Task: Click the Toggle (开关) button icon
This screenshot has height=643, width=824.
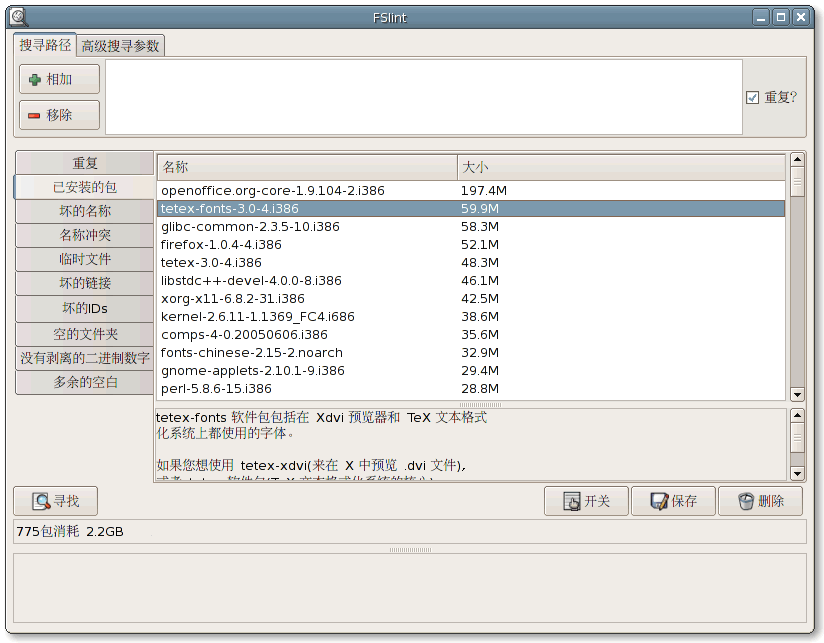Action: tap(570, 501)
